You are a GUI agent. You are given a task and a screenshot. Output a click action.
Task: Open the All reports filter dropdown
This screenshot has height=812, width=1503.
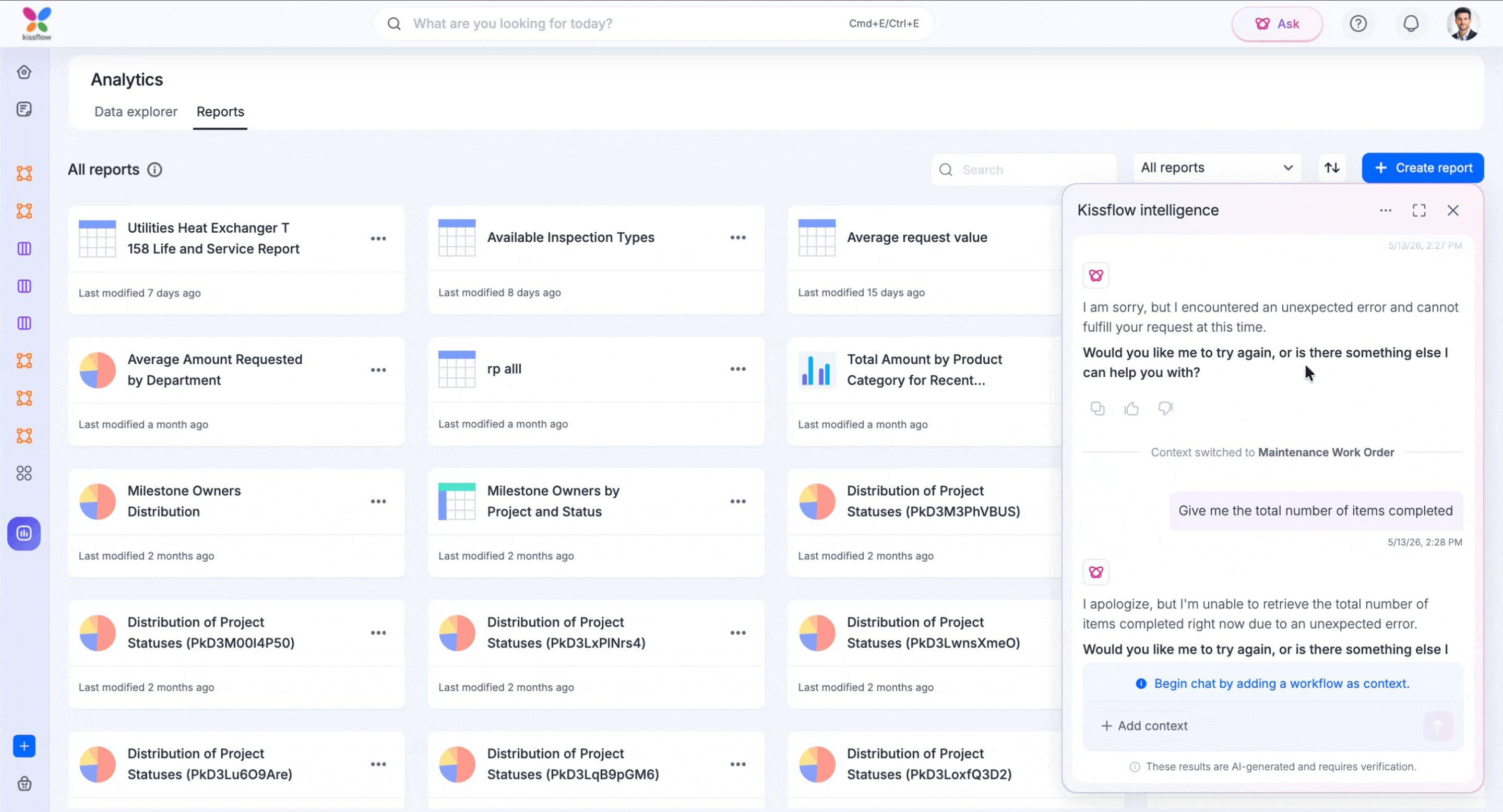pos(1216,168)
